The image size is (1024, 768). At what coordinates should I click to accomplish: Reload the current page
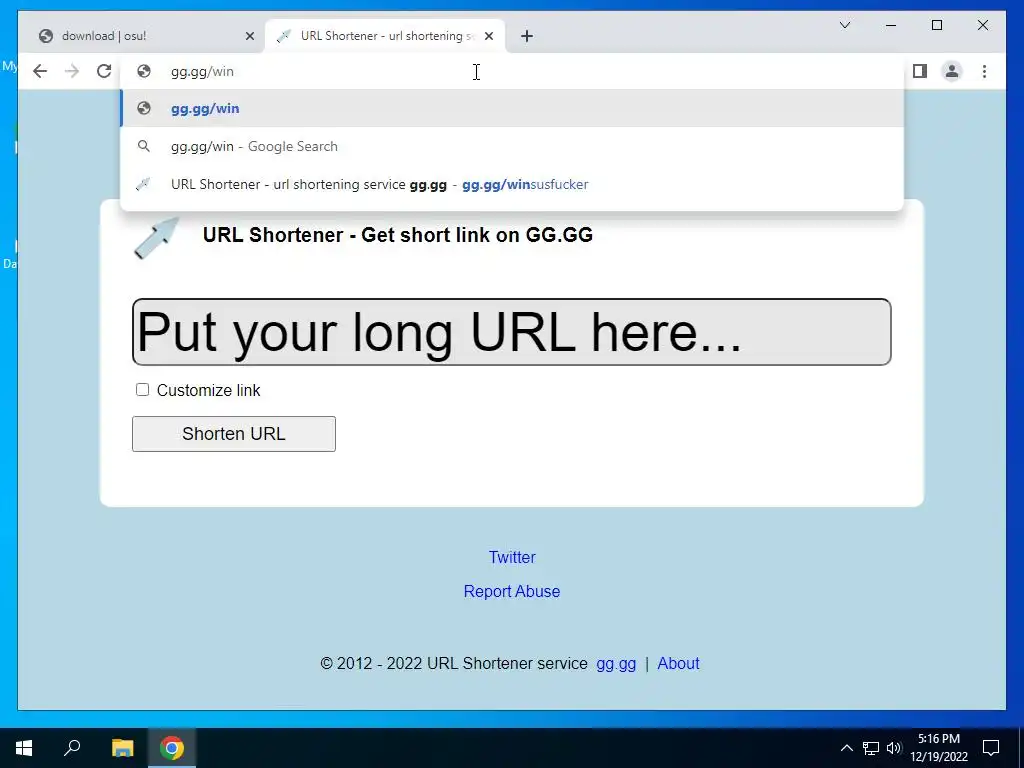pos(104,71)
